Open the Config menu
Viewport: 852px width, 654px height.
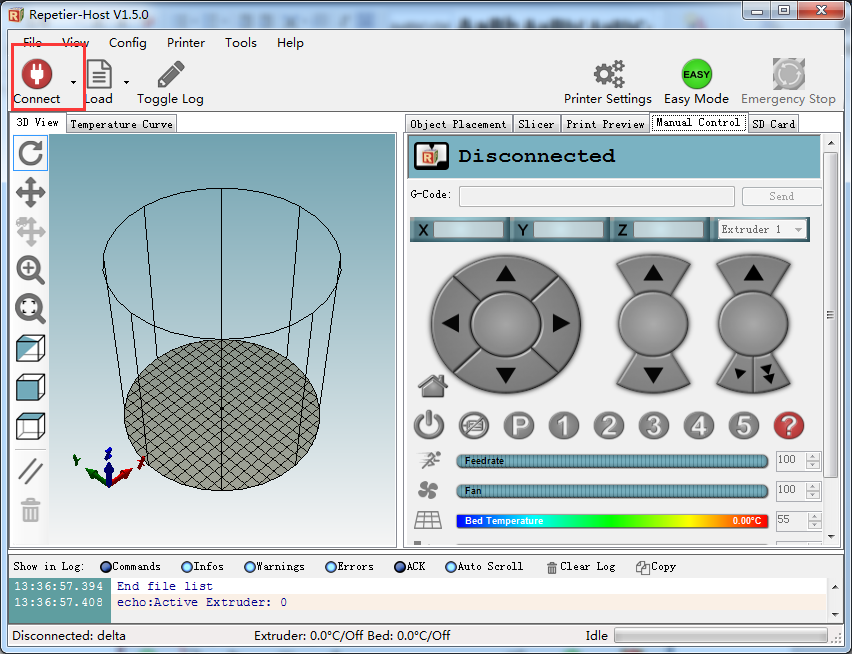tap(128, 43)
